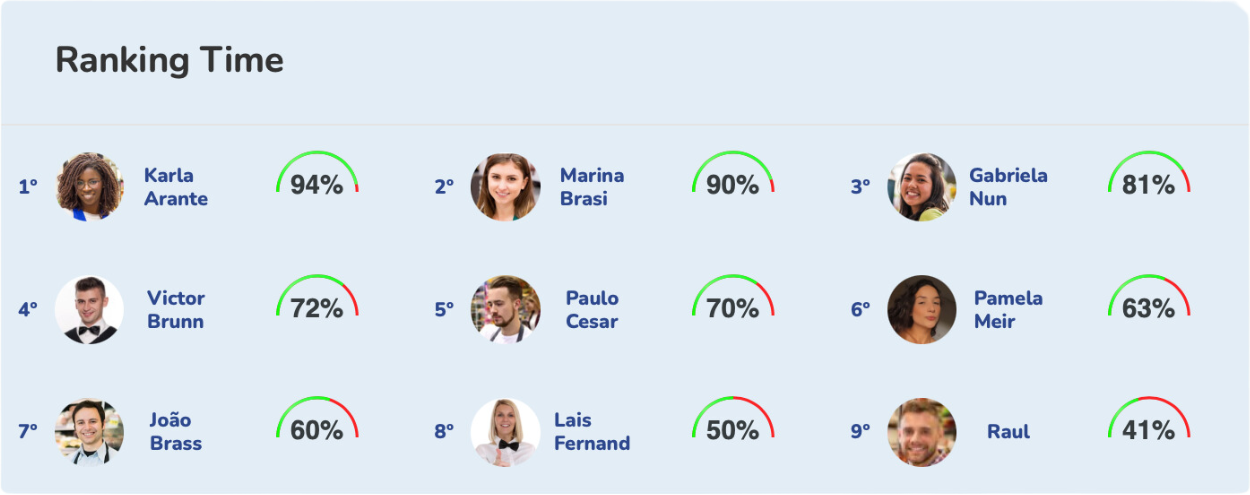Click the 94% progress gauge
This screenshot has width=1250, height=495.
pyautogui.click(x=317, y=178)
